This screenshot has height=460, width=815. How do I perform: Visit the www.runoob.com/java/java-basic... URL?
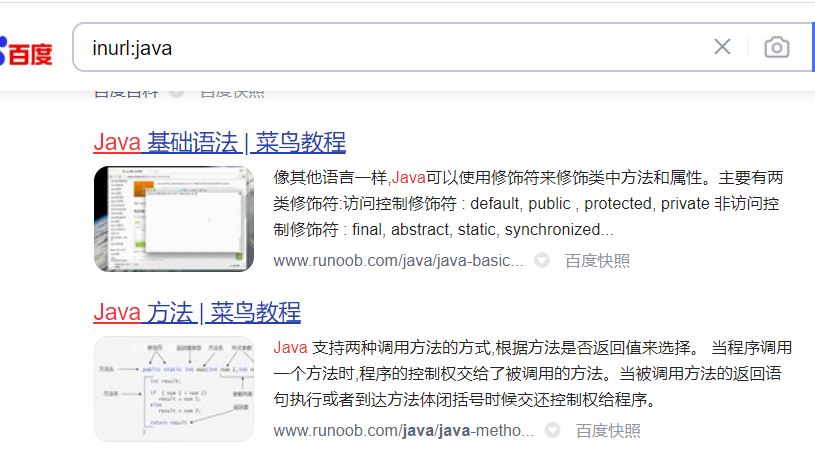pyautogui.click(x=398, y=260)
